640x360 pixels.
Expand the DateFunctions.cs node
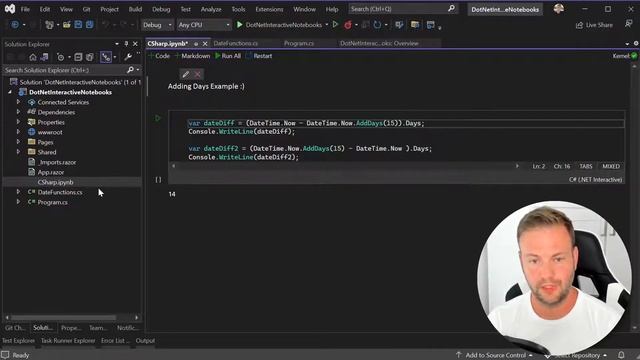[18, 191]
